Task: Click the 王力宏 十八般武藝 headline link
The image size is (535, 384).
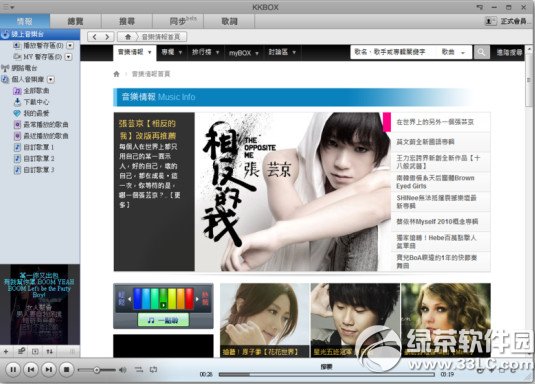Action: [x=438, y=162]
